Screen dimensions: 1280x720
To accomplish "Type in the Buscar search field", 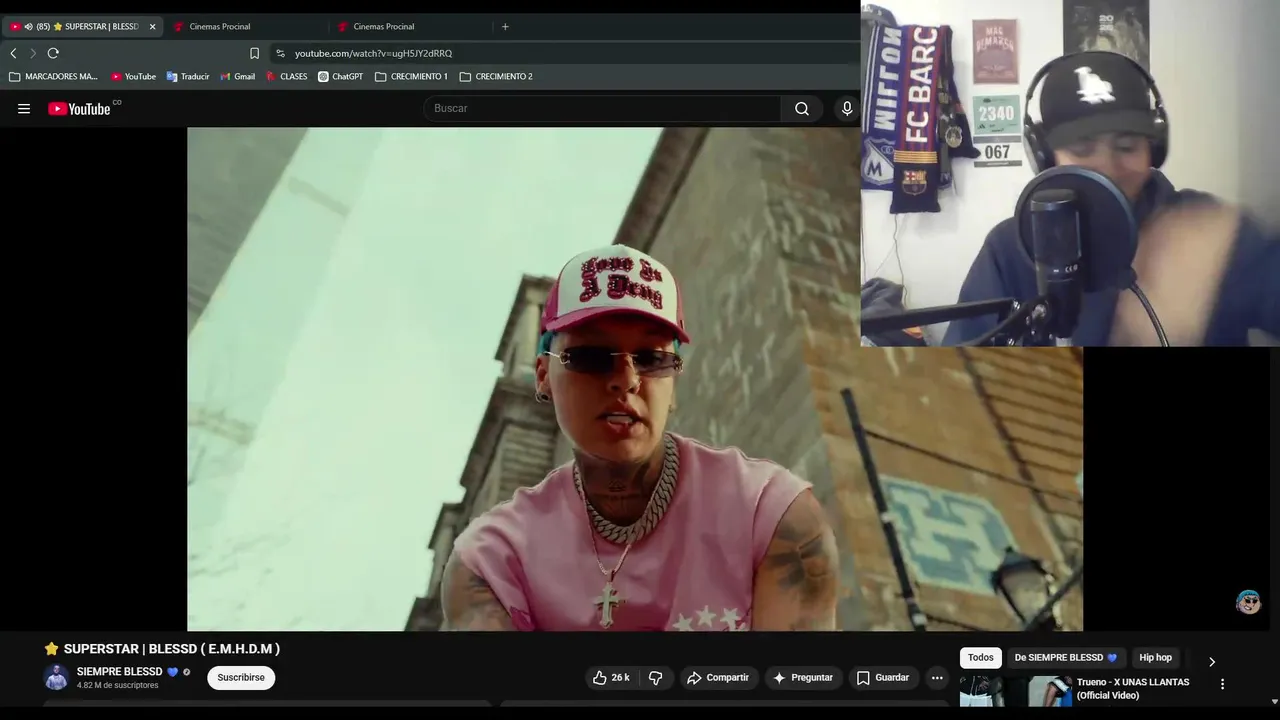I will coord(604,108).
